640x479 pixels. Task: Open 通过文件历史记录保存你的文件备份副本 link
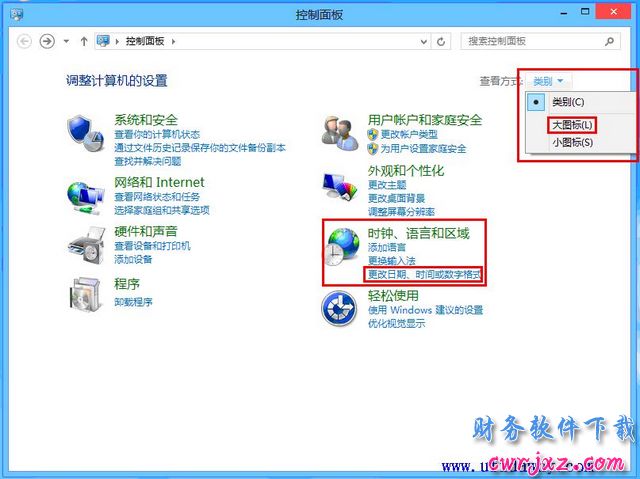(200, 148)
